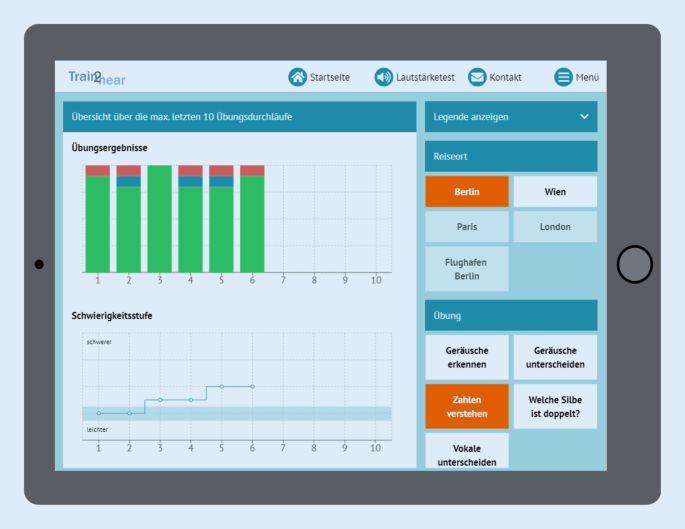
Task: Select Berlin as Reiseort
Action: tap(467, 191)
